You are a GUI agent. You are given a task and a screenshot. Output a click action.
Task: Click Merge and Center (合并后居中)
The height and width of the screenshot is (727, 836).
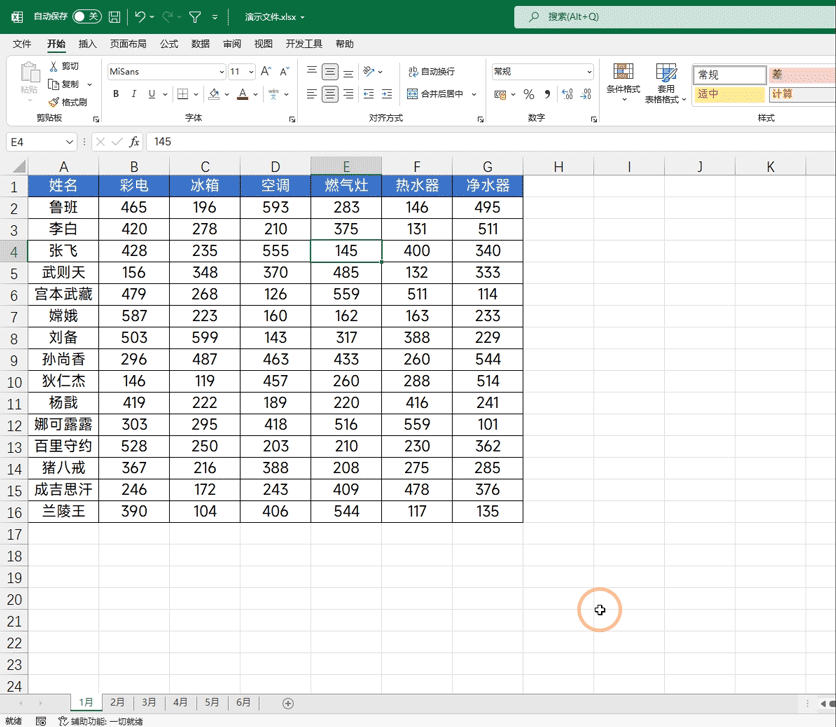pyautogui.click(x=436, y=94)
